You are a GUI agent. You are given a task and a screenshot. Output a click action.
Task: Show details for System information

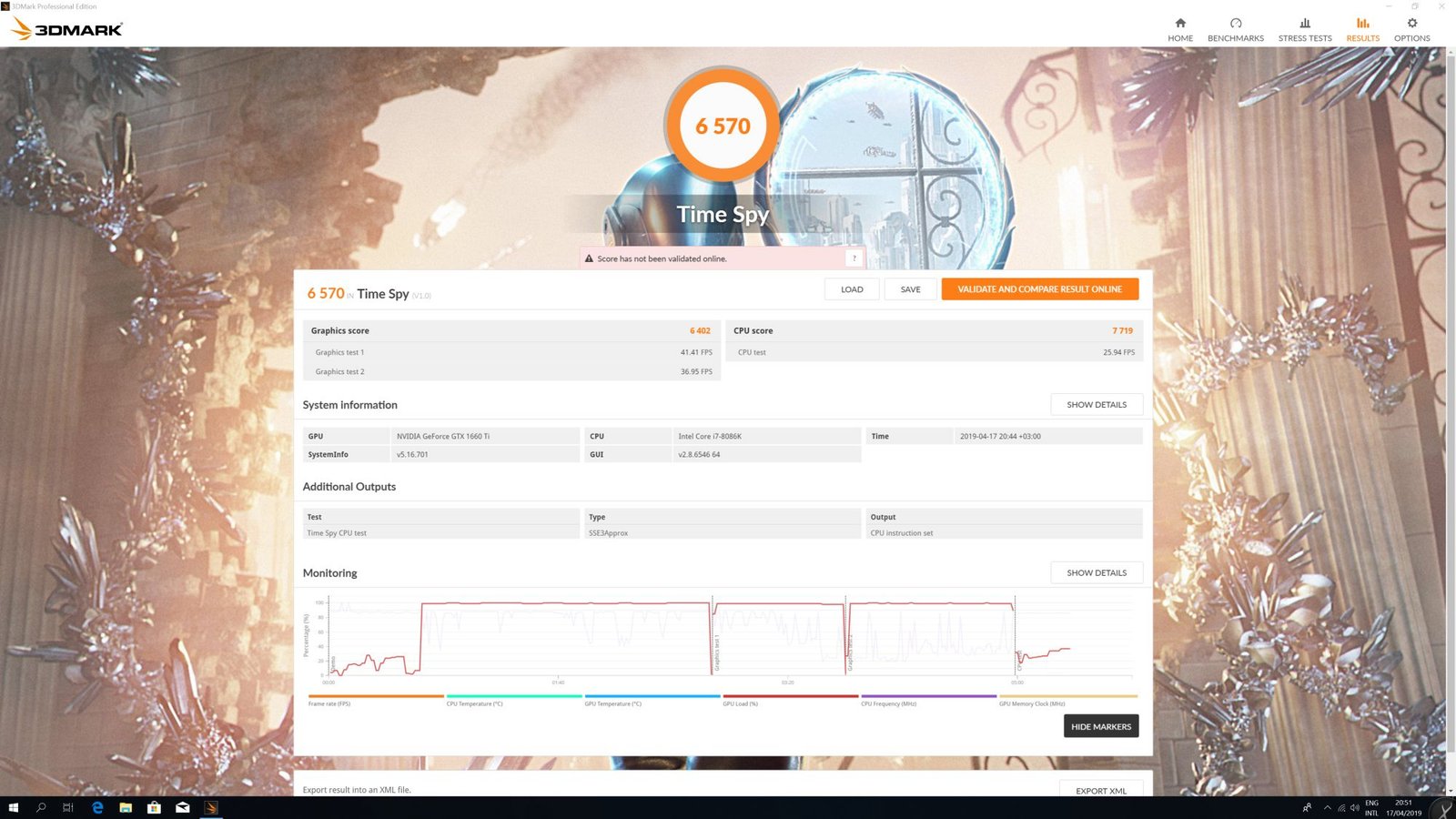click(1097, 405)
